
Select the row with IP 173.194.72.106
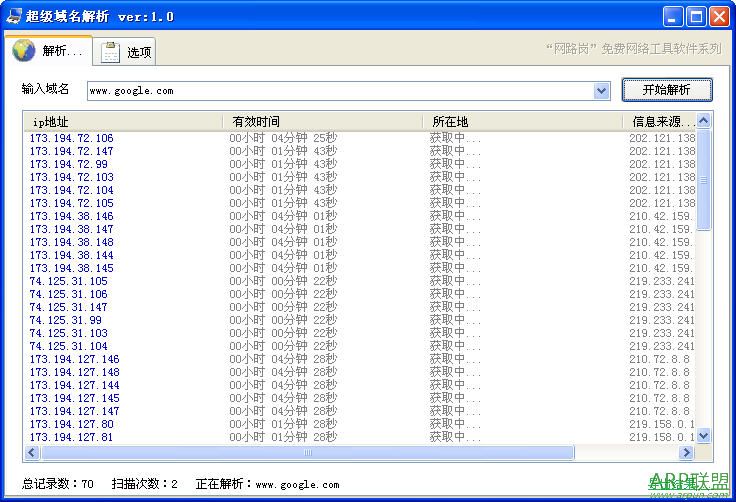point(71,138)
